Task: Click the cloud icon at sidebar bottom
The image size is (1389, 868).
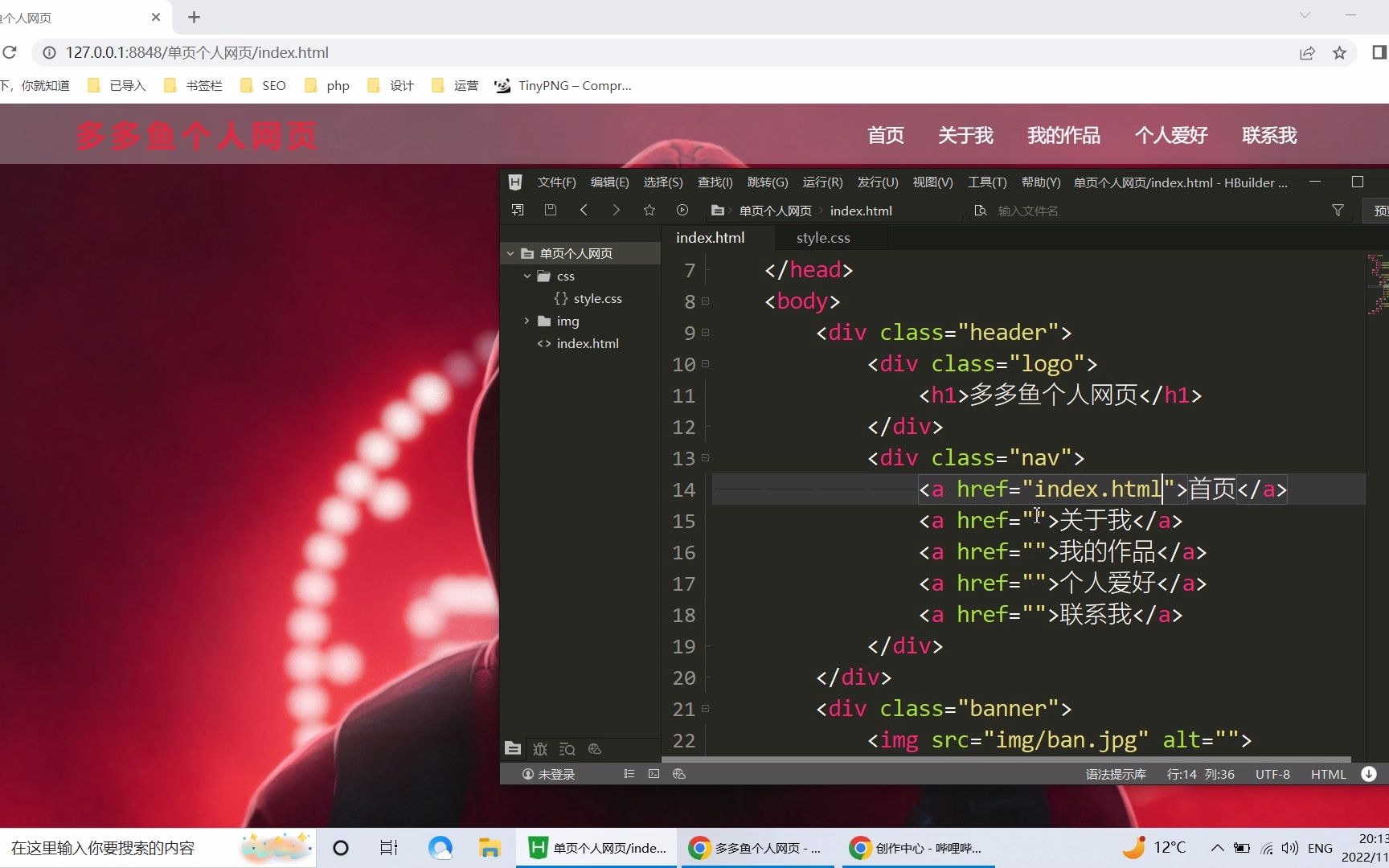Action: coord(595,749)
